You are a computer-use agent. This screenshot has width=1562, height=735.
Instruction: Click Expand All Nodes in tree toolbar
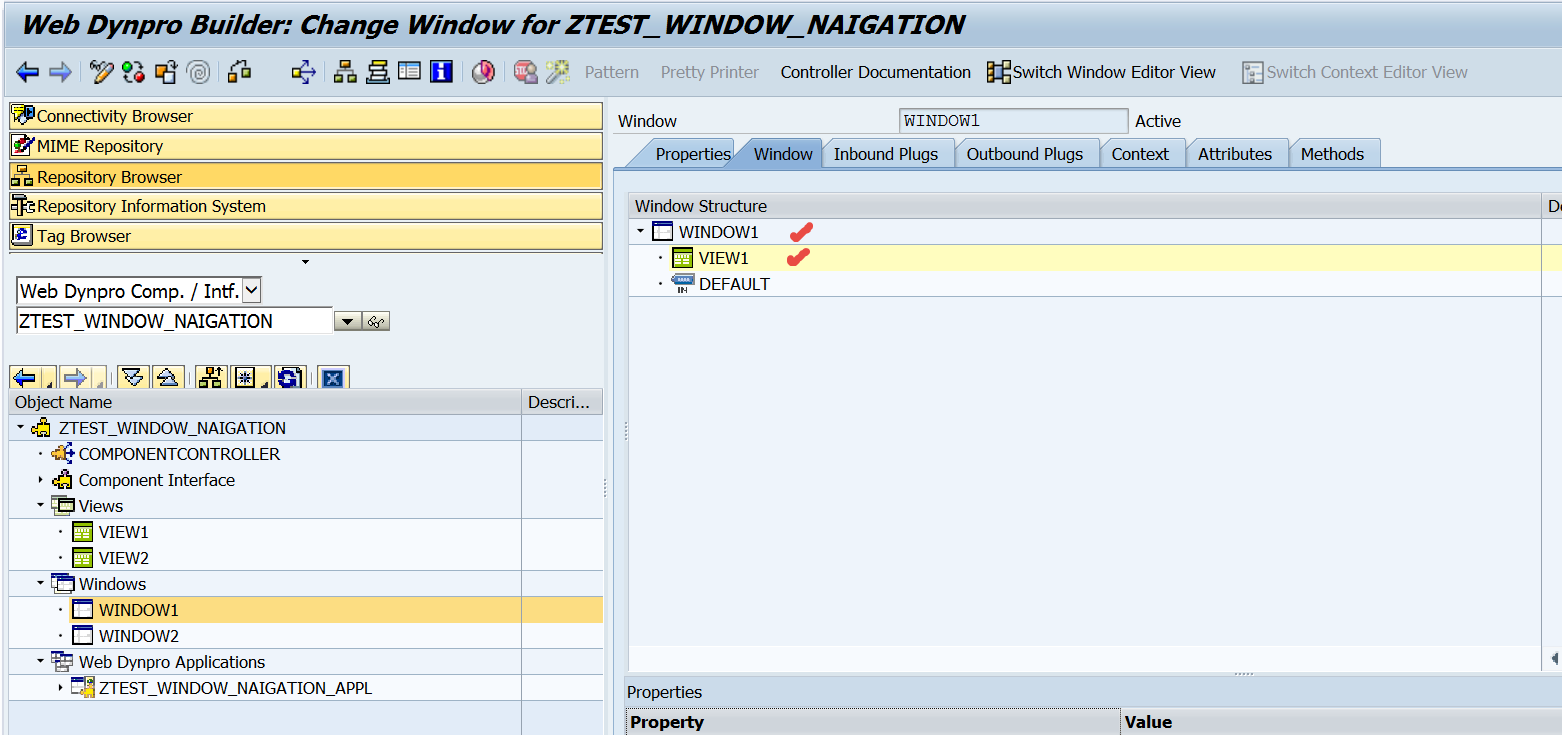(x=132, y=378)
